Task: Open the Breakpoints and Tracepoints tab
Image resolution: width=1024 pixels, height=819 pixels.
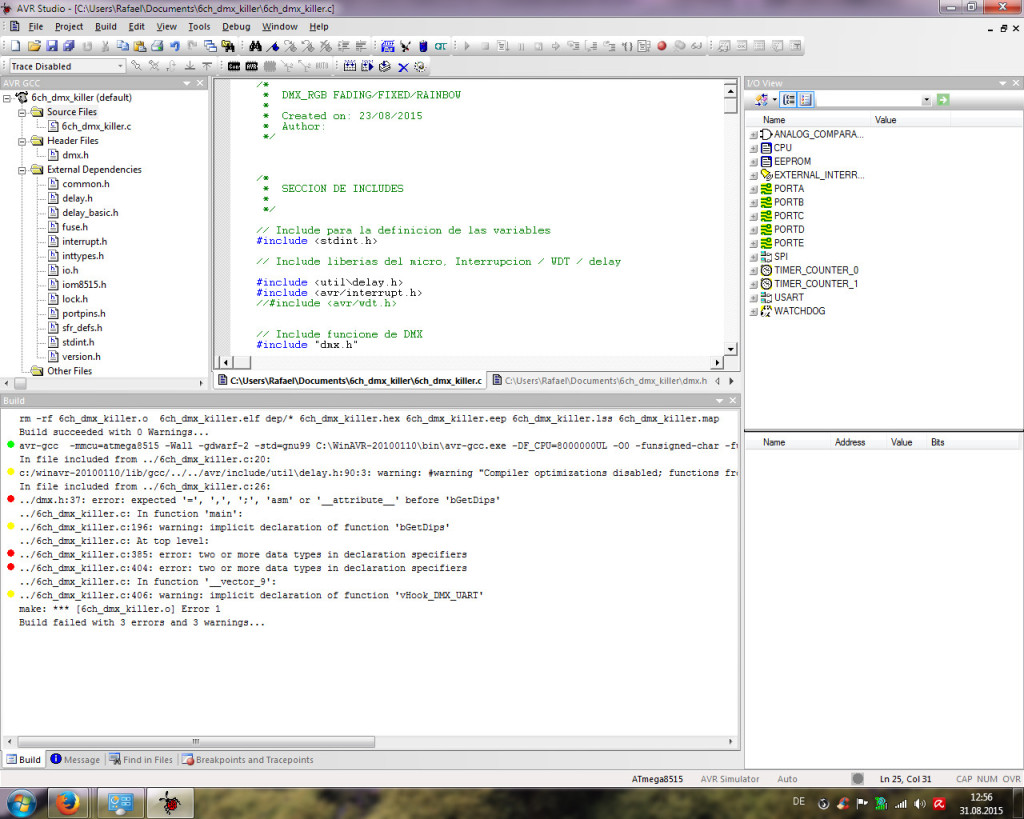Action: click(248, 760)
